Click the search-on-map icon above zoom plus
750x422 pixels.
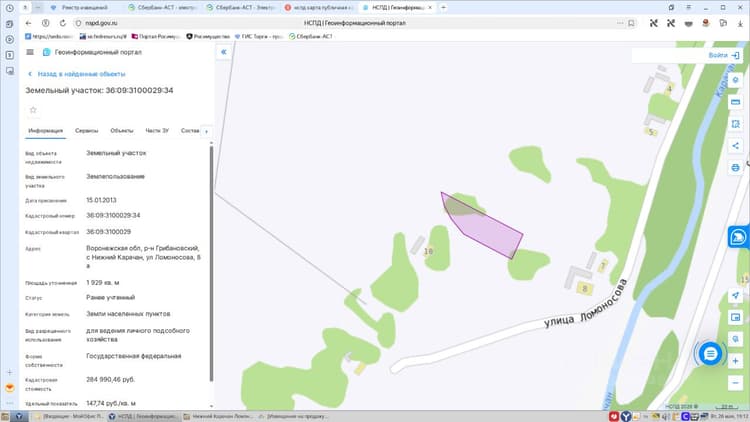[735, 339]
